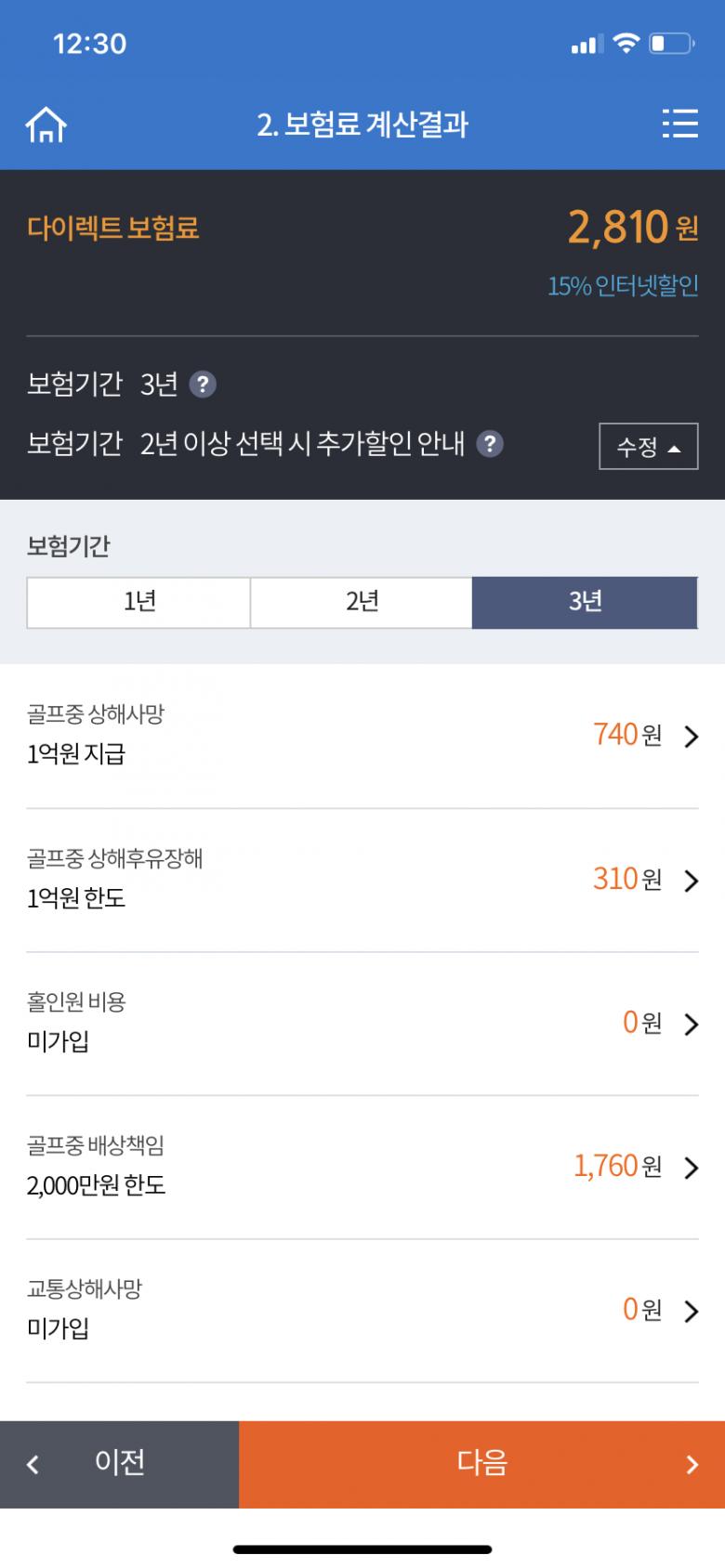725x1568 pixels.
Task: Tap the home icon in header
Action: [46, 124]
